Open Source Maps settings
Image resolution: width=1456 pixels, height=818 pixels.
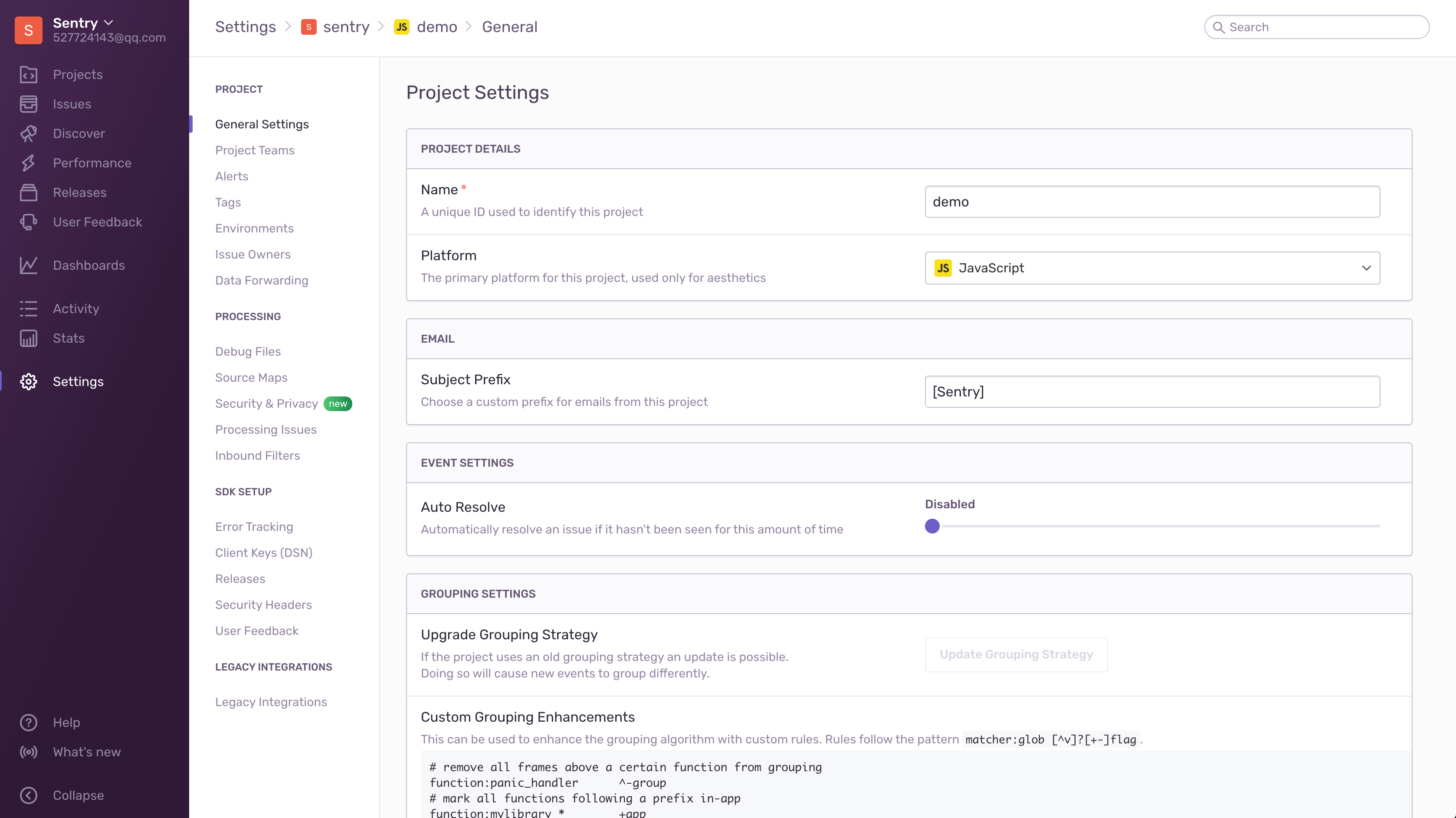click(251, 377)
